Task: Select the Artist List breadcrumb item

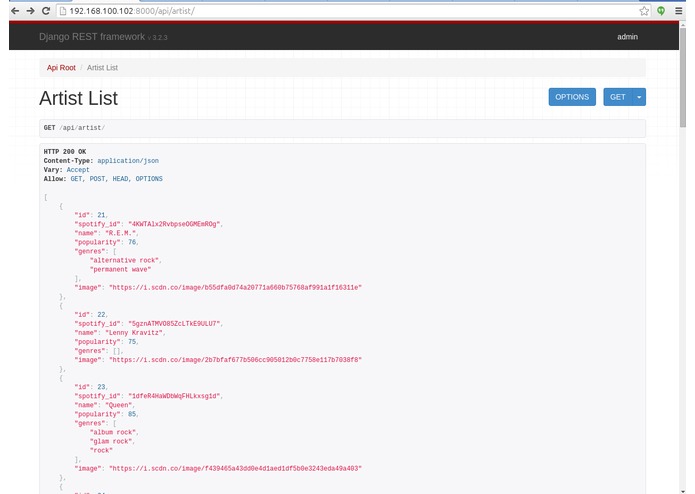Action: [x=102, y=68]
